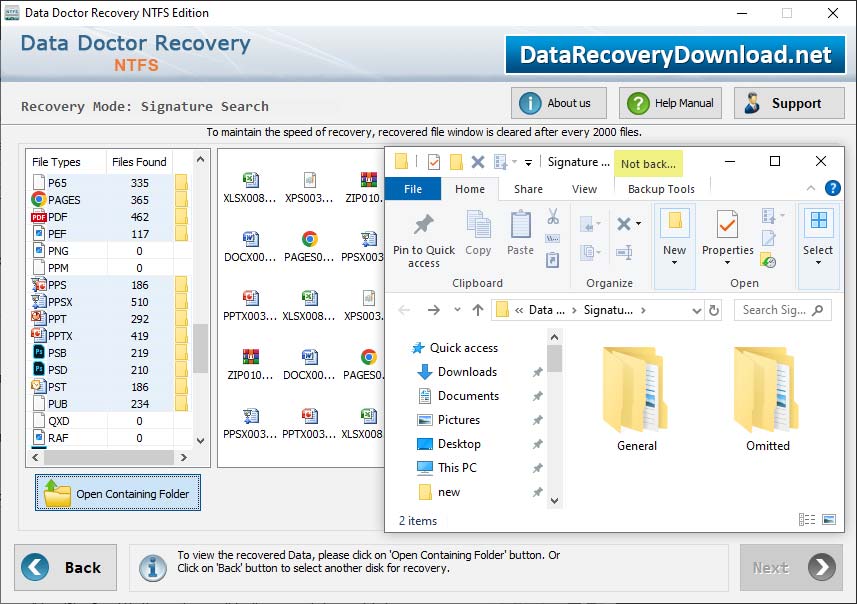Select the PSD Photoshop file type icon

click(x=39, y=370)
